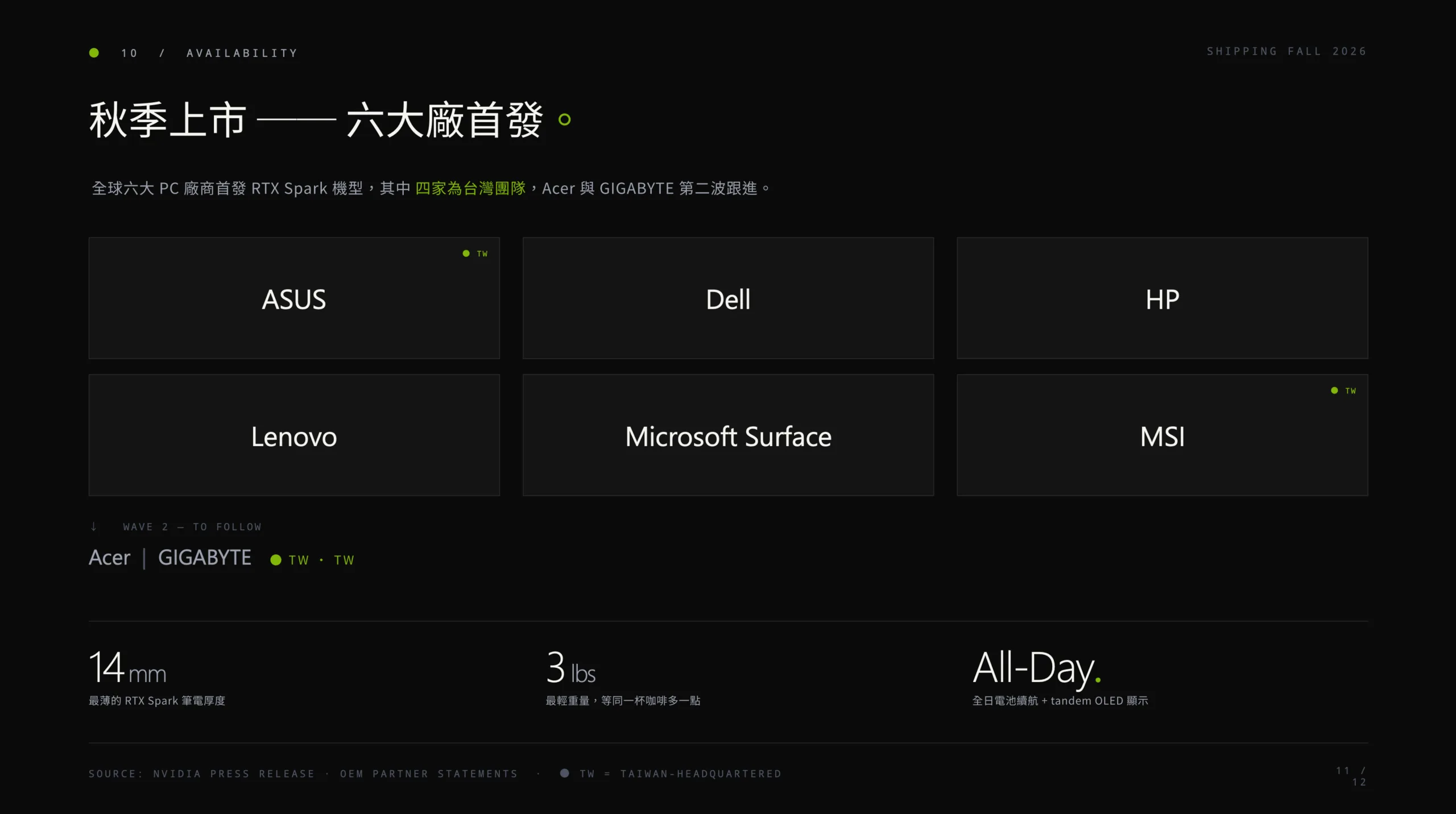Screen dimensions: 1456x814
Task: Click the 'SHIPPING FALL 2026' text
Action: [x=1287, y=51]
